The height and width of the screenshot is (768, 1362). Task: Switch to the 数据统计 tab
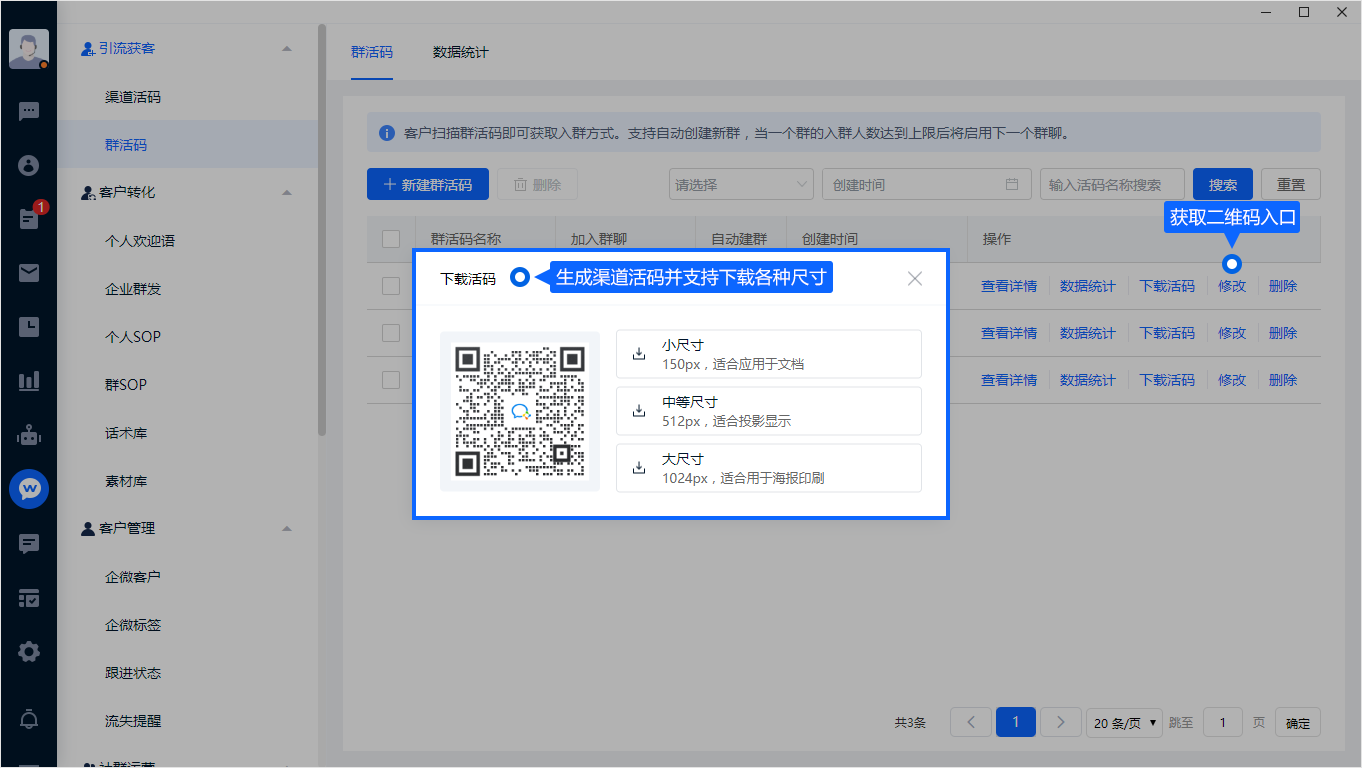(460, 52)
